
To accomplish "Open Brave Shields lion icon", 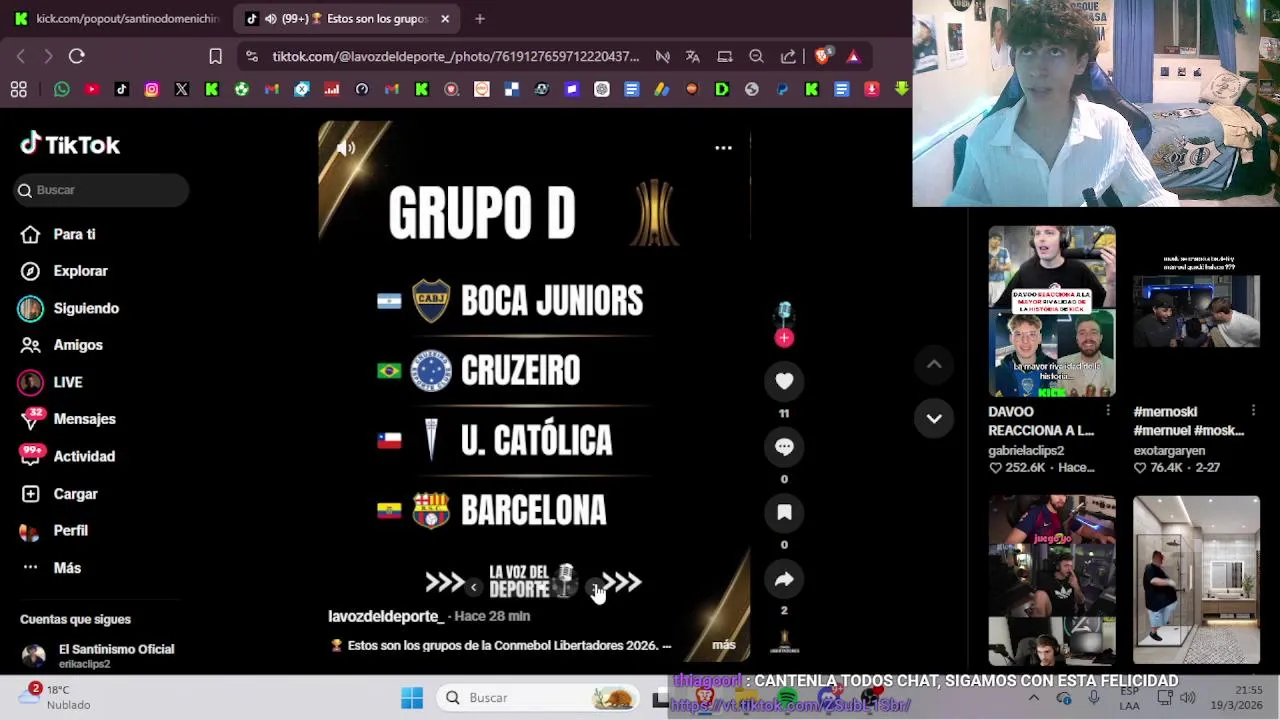I will (x=822, y=56).
